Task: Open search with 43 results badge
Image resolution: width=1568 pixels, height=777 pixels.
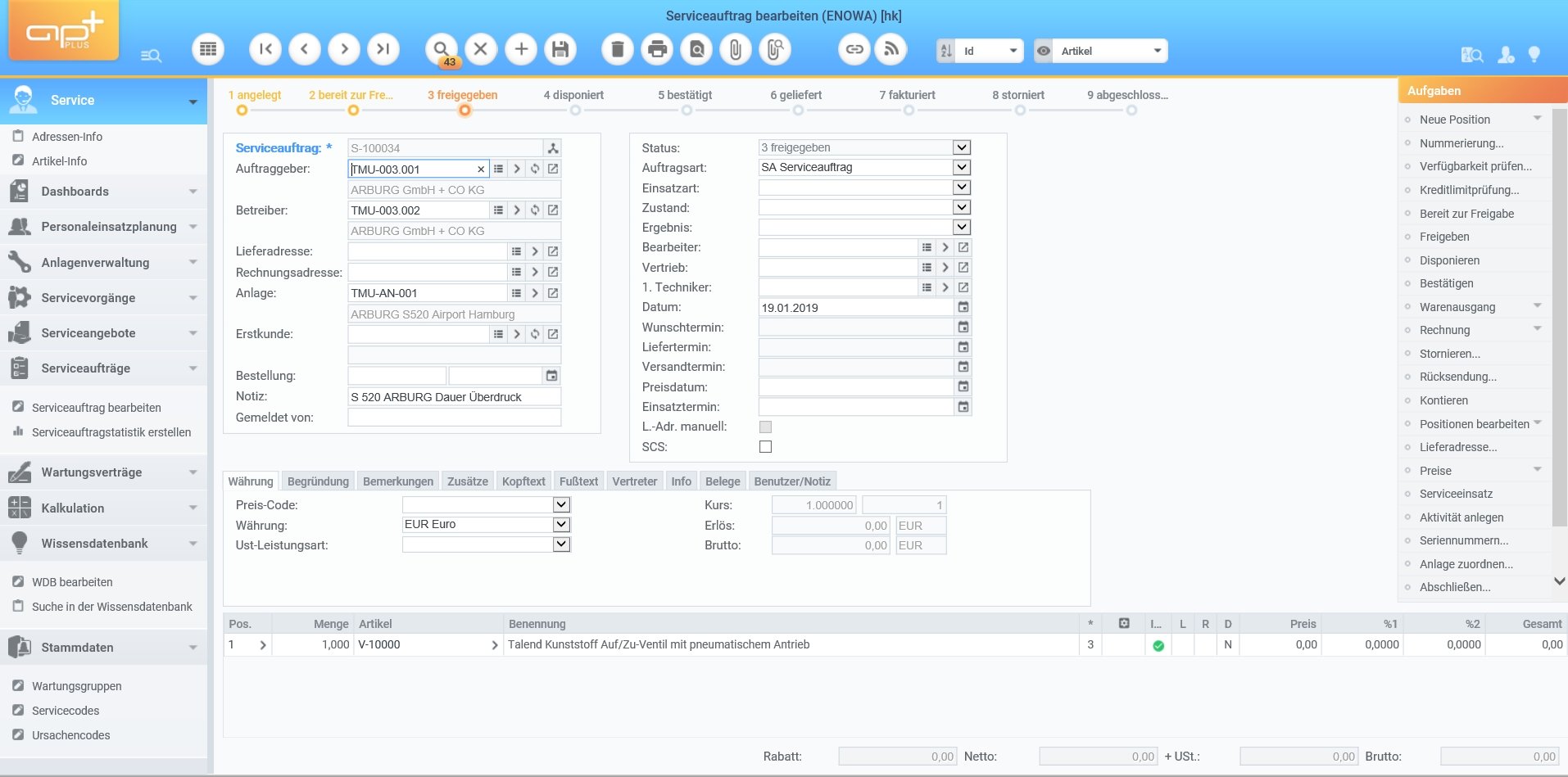Action: pyautogui.click(x=442, y=49)
